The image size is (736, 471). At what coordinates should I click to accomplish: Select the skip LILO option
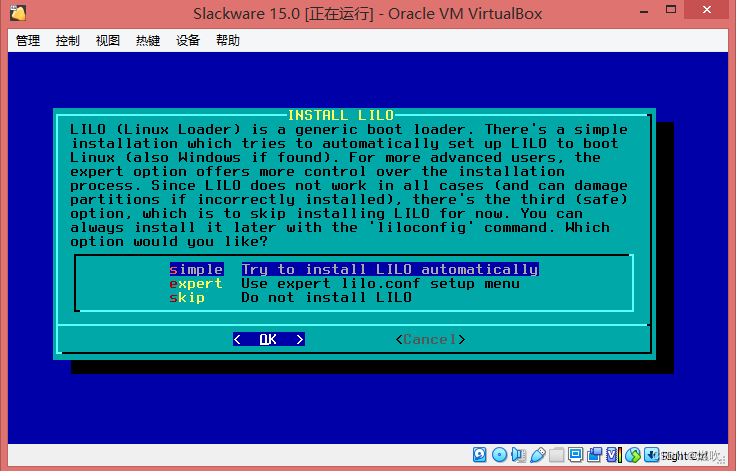(187, 297)
